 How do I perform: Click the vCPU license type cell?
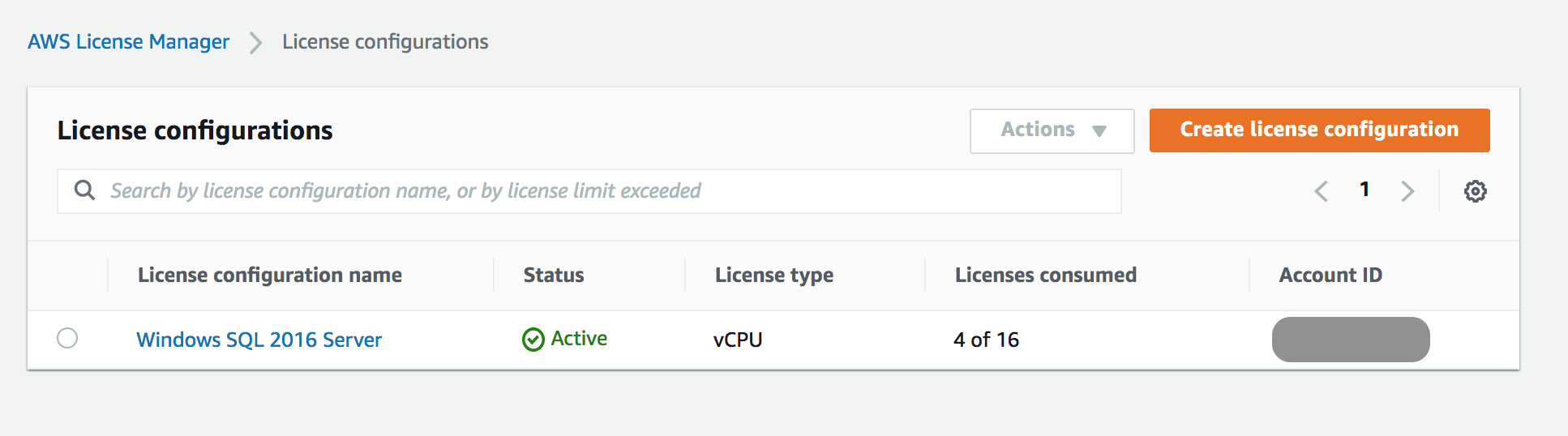(x=738, y=340)
